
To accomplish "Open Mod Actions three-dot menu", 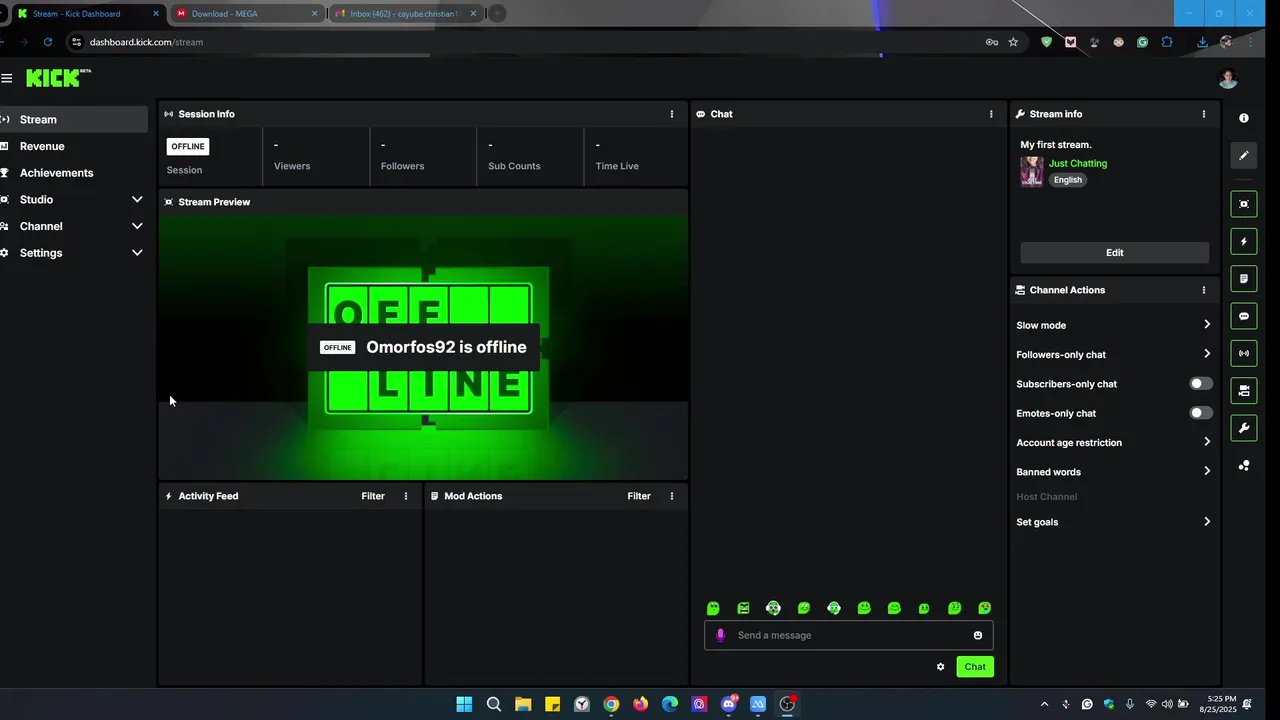I will point(672,496).
